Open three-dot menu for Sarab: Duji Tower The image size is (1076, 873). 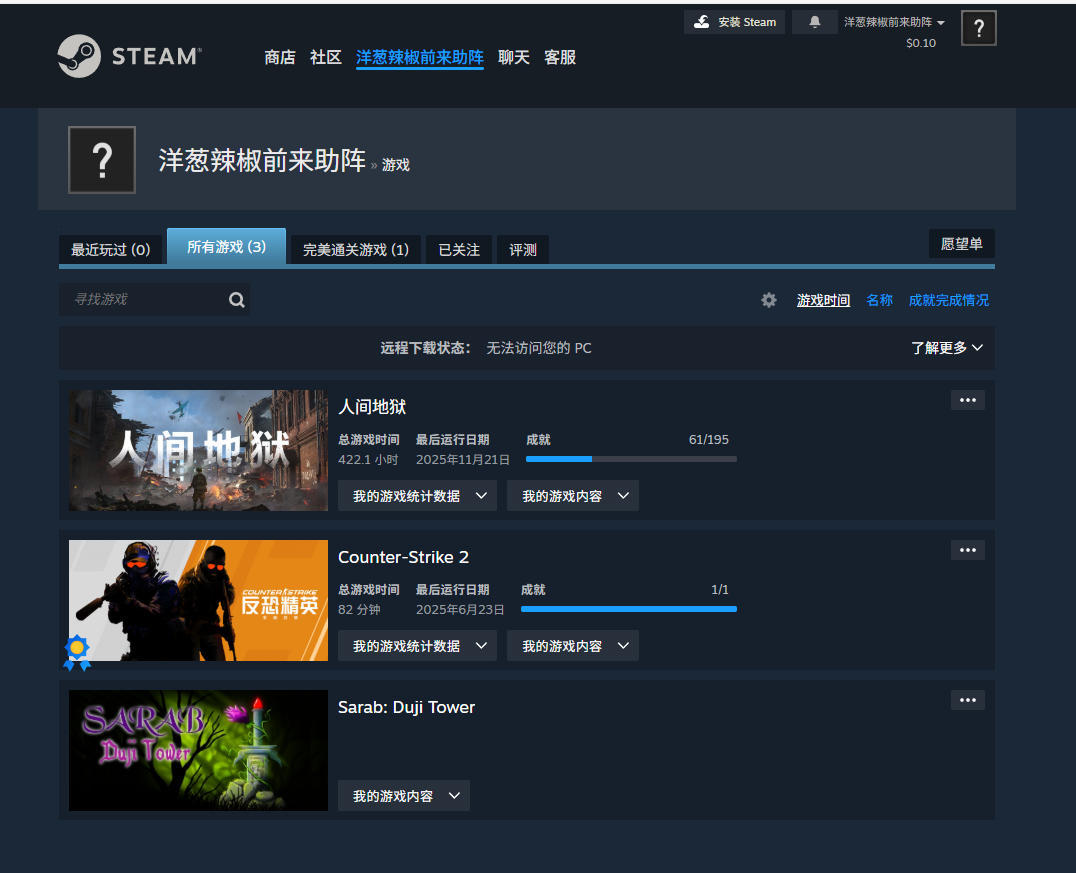pos(967,700)
